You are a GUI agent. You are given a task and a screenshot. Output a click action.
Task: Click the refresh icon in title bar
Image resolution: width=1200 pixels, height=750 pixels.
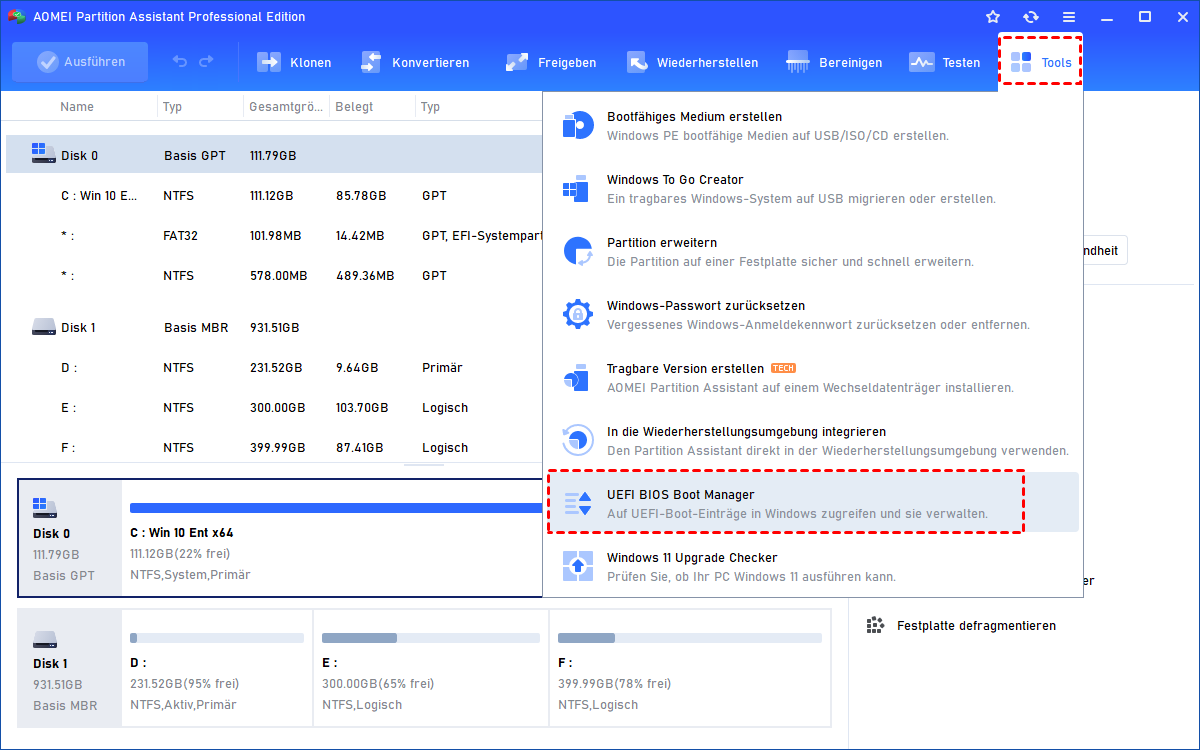[x=1031, y=17]
